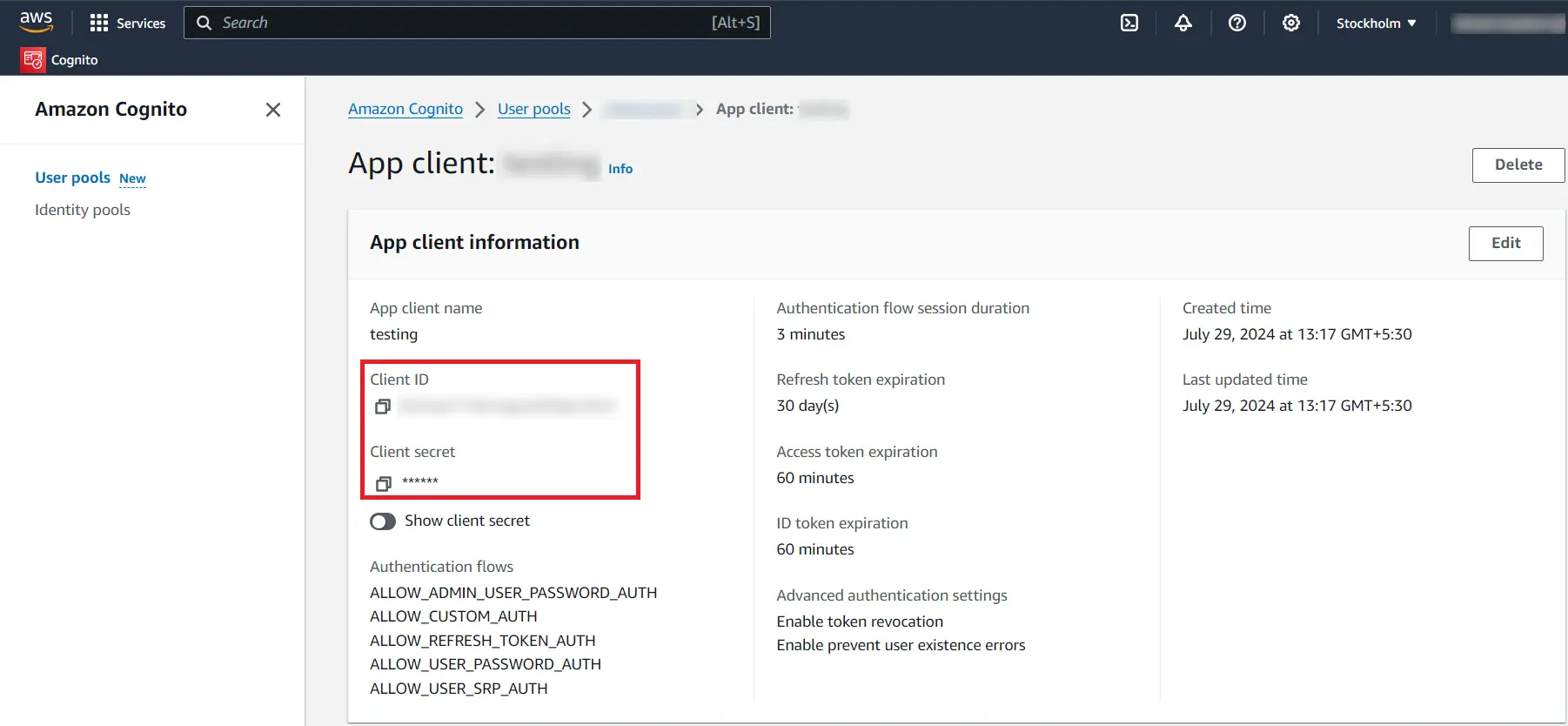Focus the AWS search field
1568x726 pixels.
[477, 23]
